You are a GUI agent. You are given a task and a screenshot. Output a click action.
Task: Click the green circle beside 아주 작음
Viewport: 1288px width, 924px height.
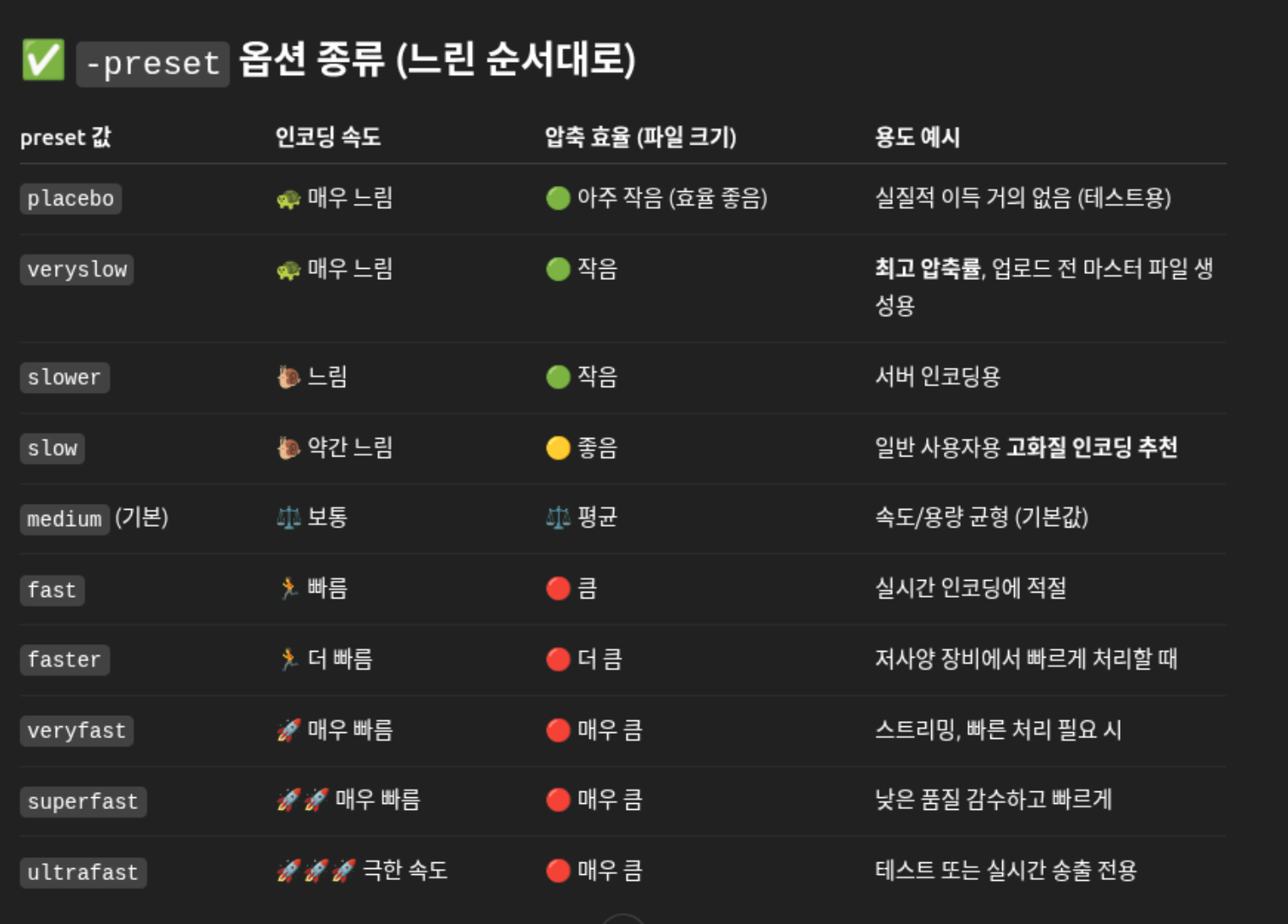(x=558, y=199)
